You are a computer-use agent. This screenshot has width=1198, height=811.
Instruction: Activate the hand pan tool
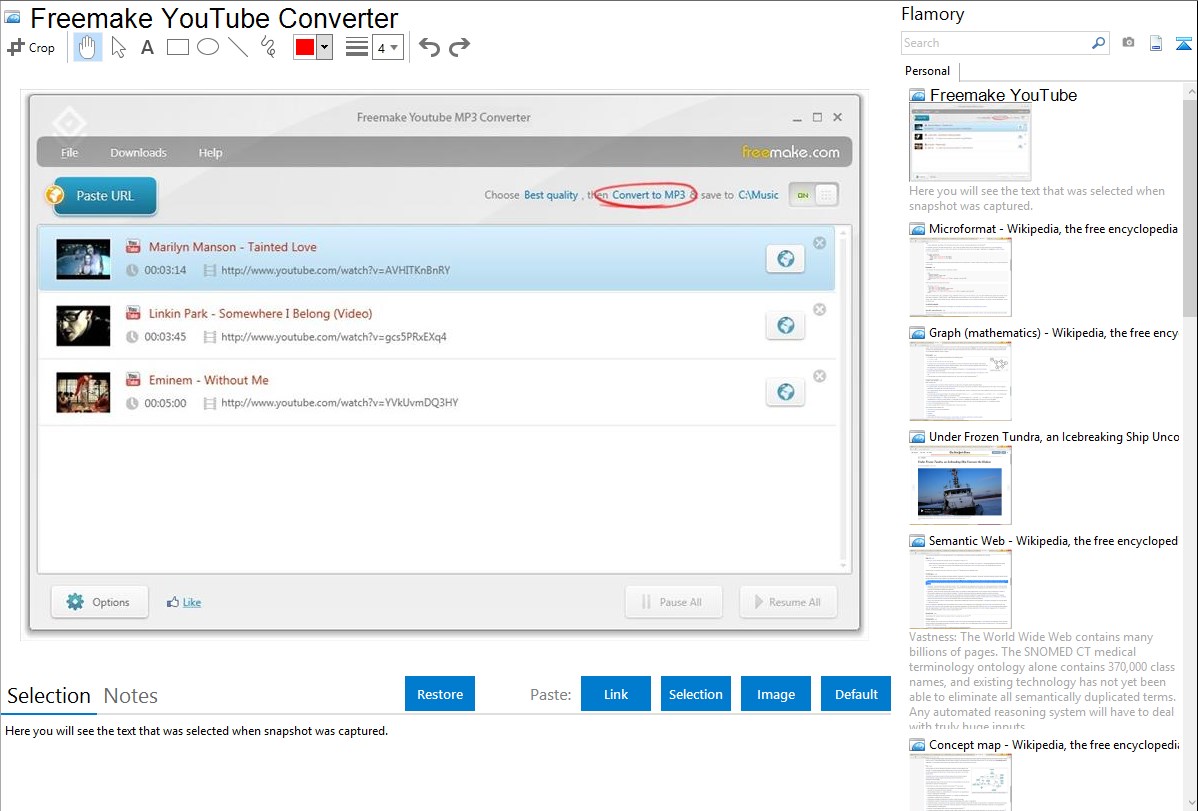click(x=88, y=47)
